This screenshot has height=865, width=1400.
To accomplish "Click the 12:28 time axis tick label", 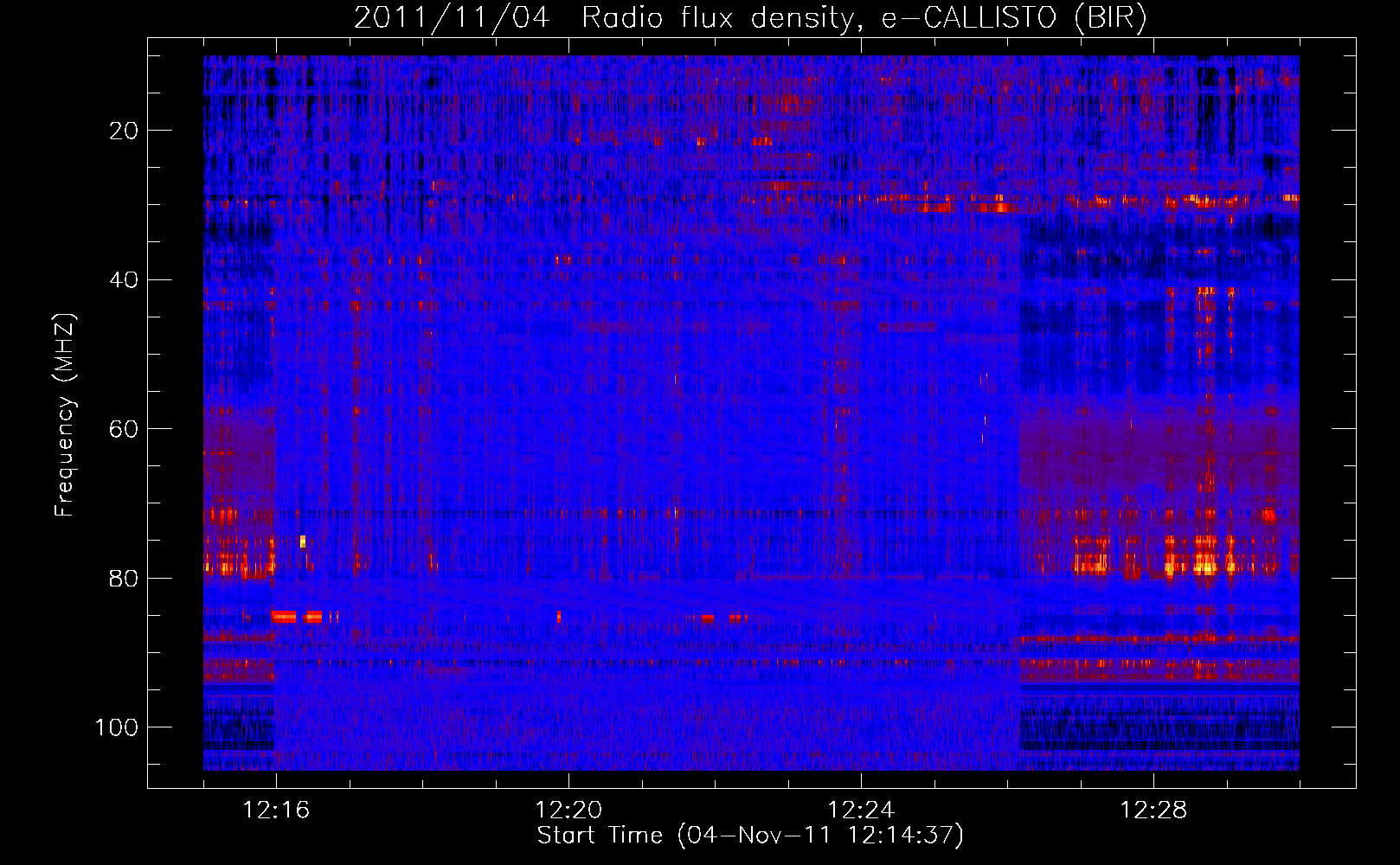I will 1153,811.
